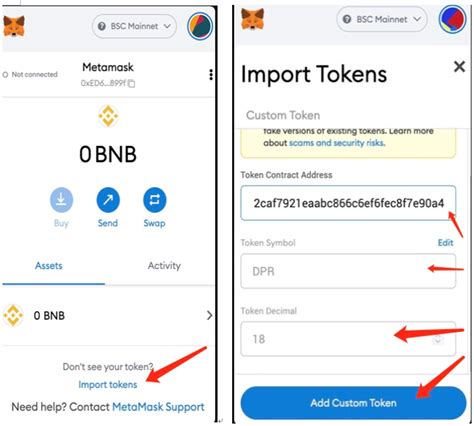
Task: Click the Buy download icon
Action: [61, 200]
